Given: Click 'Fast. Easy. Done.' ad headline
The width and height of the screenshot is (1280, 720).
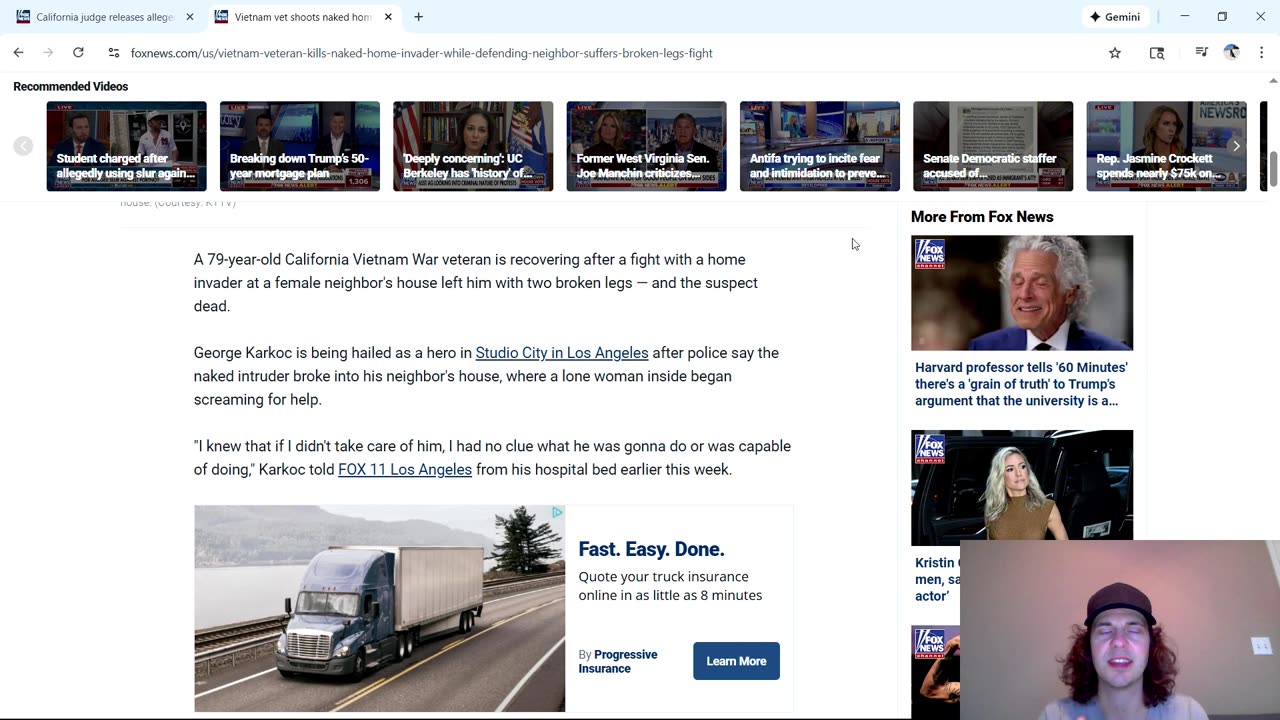Looking at the screenshot, I should click(651, 549).
